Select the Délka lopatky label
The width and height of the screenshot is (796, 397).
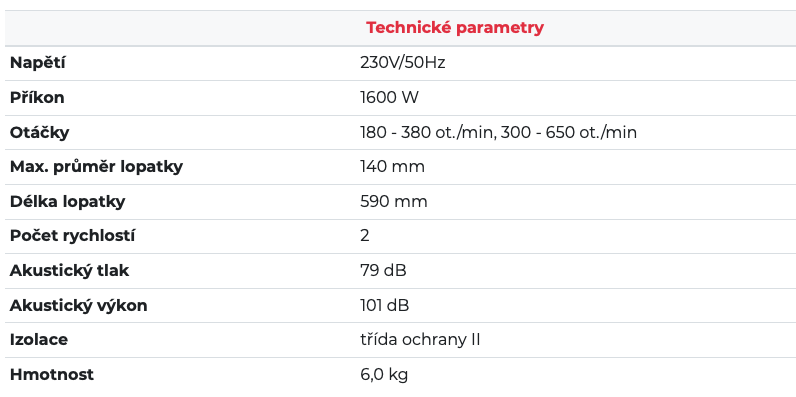tap(68, 202)
